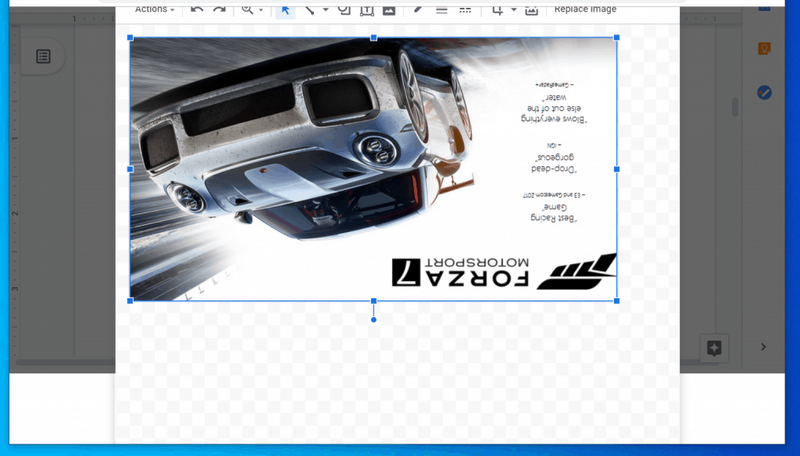Select the Text box tool
The image size is (800, 456).
pos(367,9)
